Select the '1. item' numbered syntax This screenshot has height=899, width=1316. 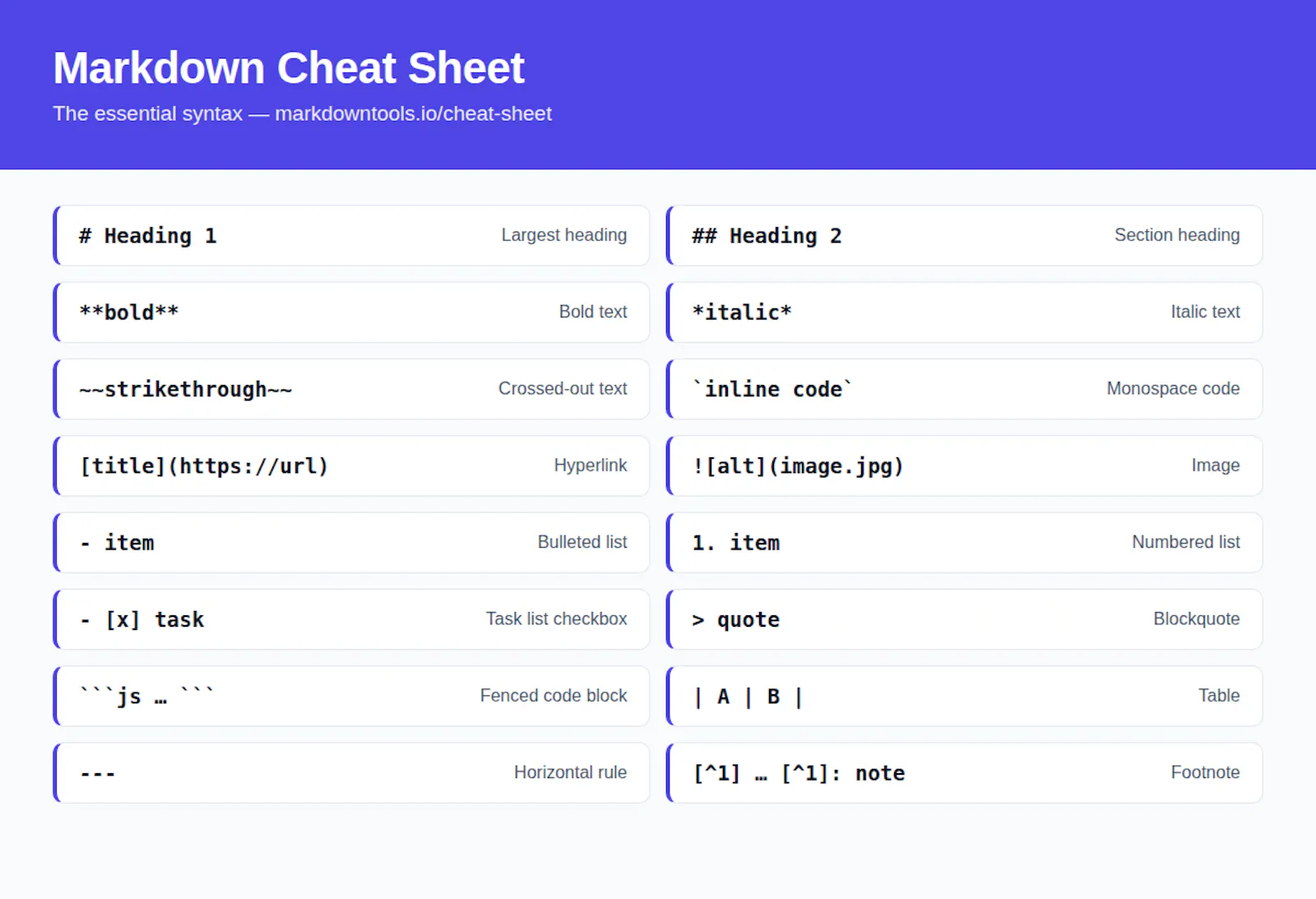pyautogui.click(x=736, y=543)
